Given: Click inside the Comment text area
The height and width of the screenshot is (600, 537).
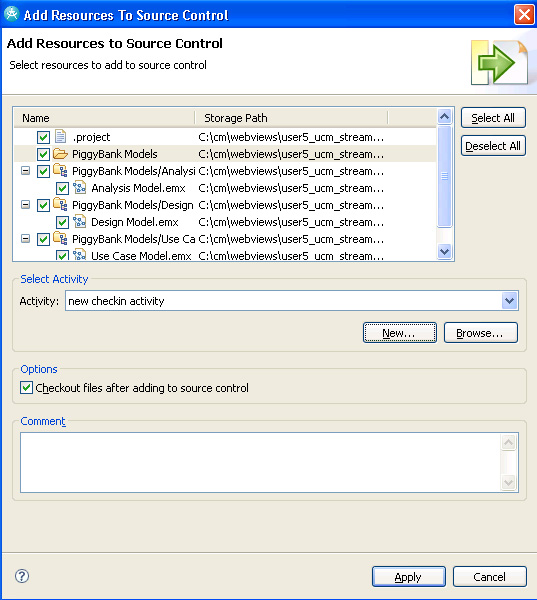Looking at the screenshot, I should [x=260, y=462].
